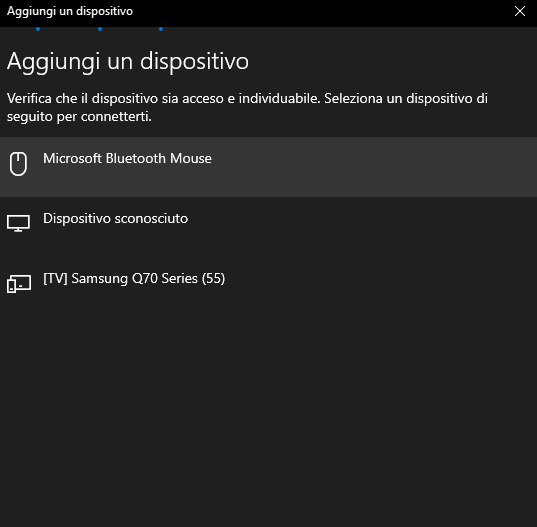
Task: Click the [TV] tag of the Samsung entry
Action: (55, 278)
